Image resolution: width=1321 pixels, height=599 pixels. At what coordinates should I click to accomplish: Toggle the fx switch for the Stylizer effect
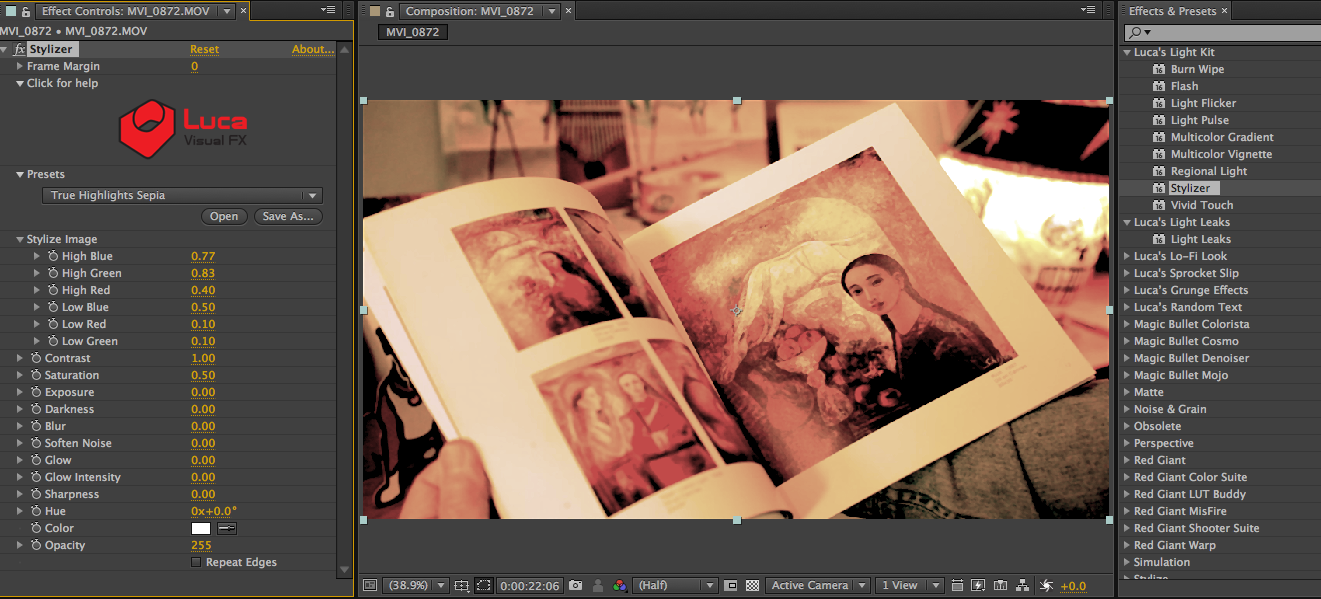pyautogui.click(x=19, y=49)
